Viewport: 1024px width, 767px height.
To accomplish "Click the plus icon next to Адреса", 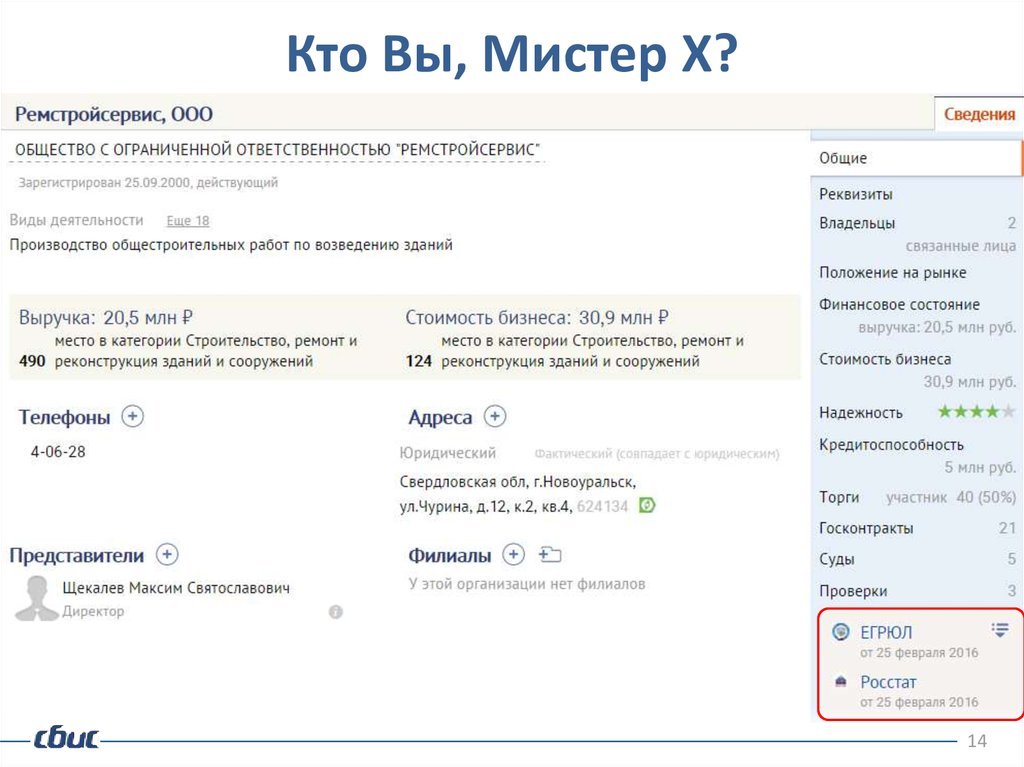I will tap(495, 416).
